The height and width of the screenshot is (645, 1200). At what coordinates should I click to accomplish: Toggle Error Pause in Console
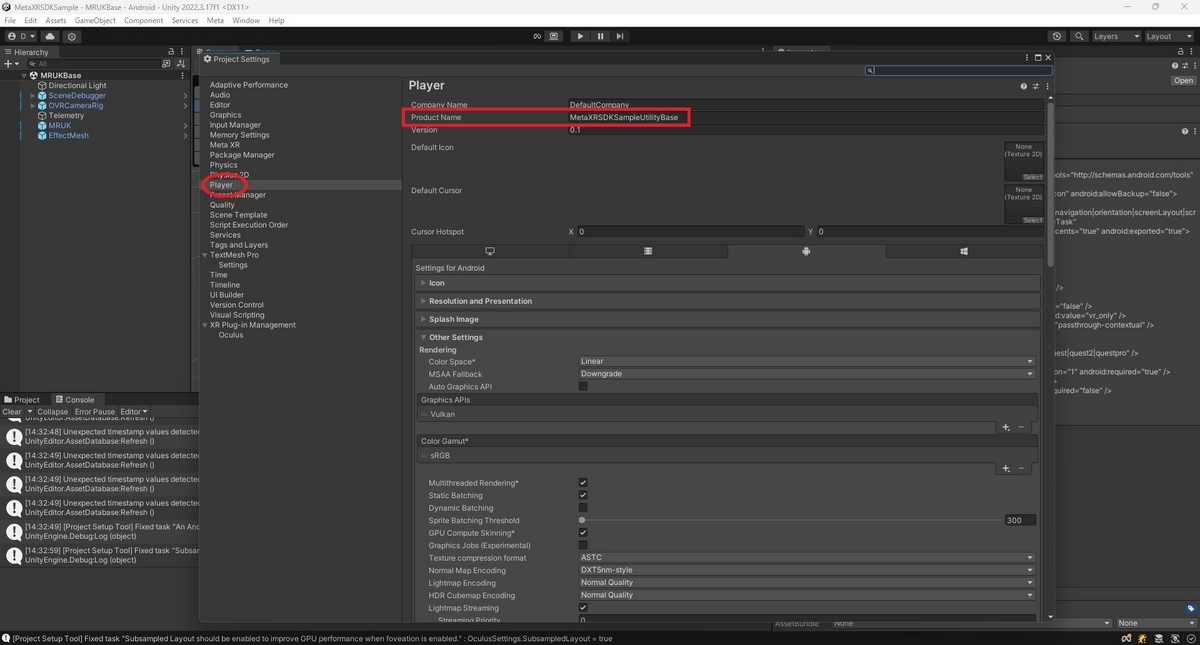(95, 411)
